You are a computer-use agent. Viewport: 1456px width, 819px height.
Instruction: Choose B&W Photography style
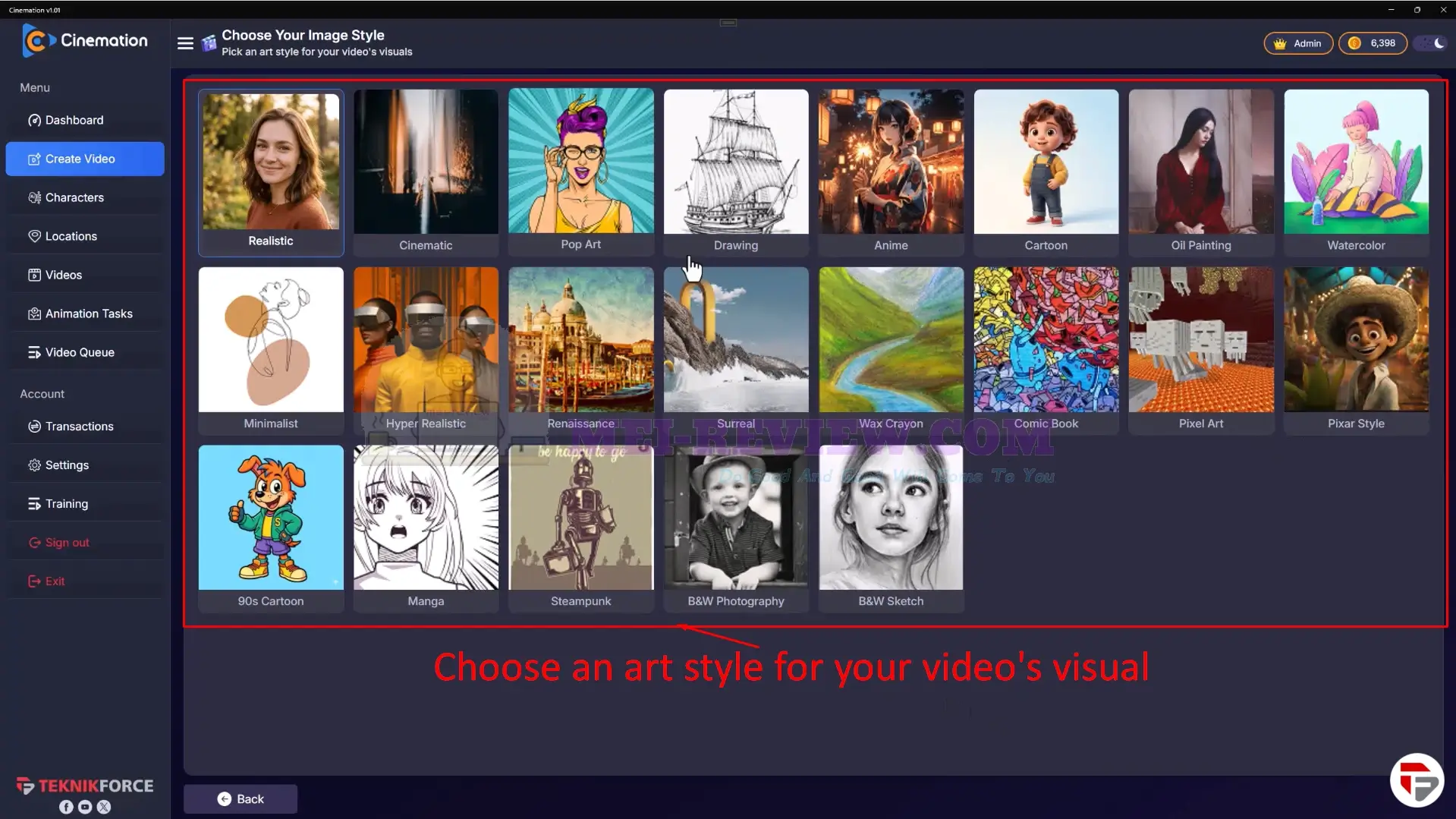tap(736, 528)
